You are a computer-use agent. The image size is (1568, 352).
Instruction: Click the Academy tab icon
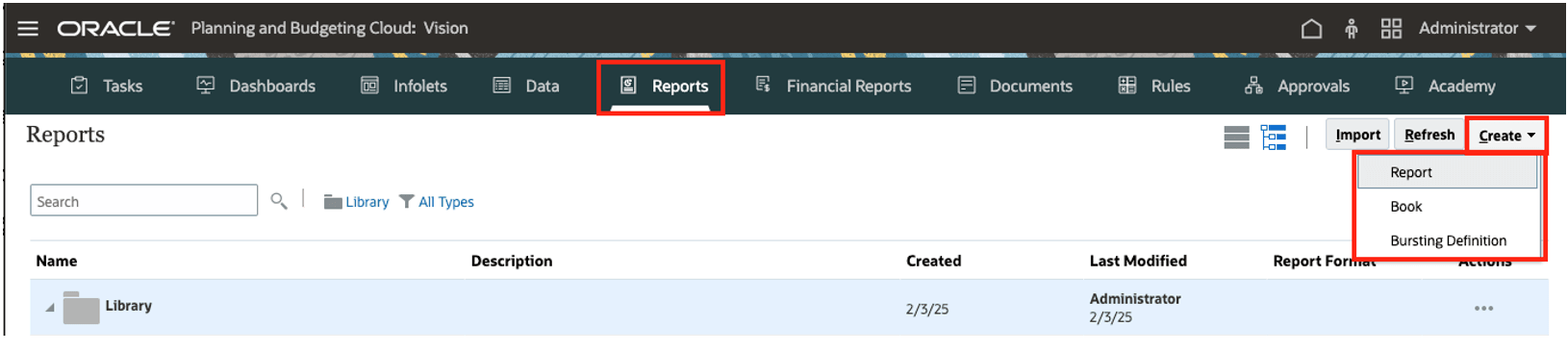pyautogui.click(x=1404, y=85)
